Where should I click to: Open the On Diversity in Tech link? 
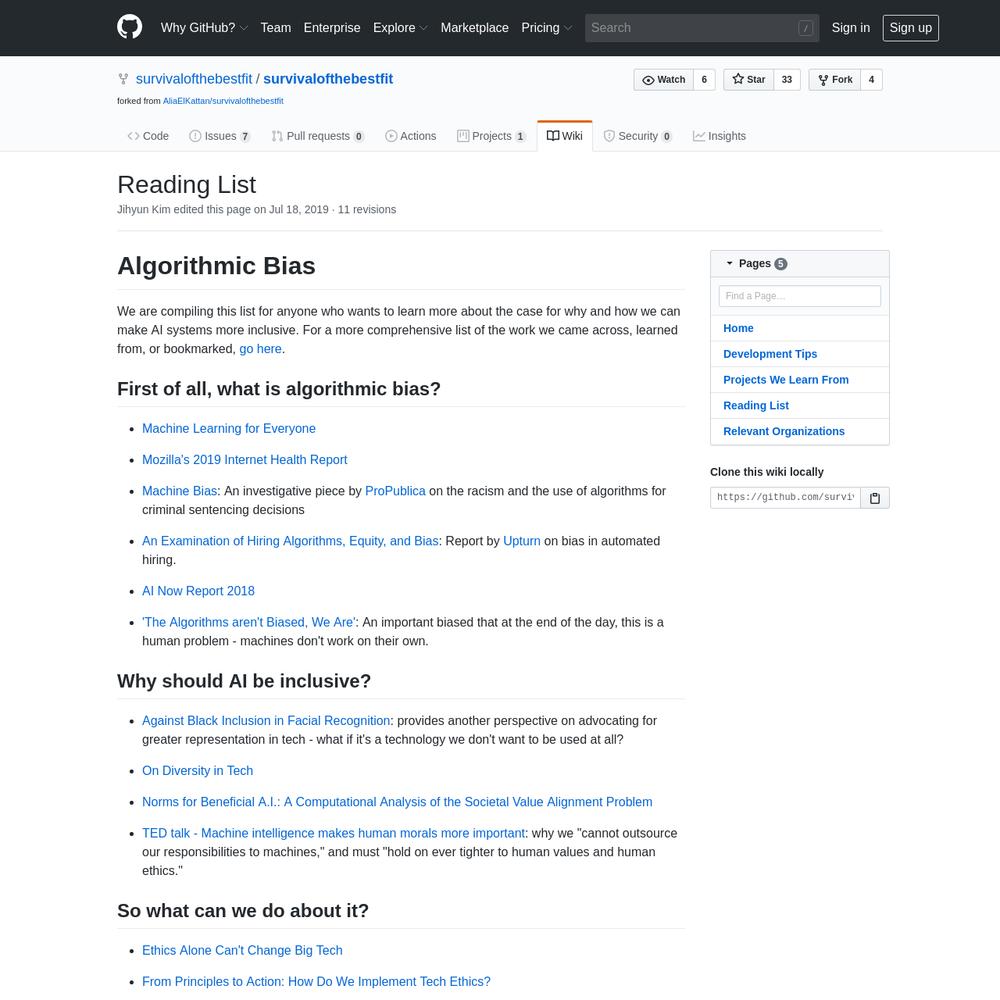pos(198,770)
